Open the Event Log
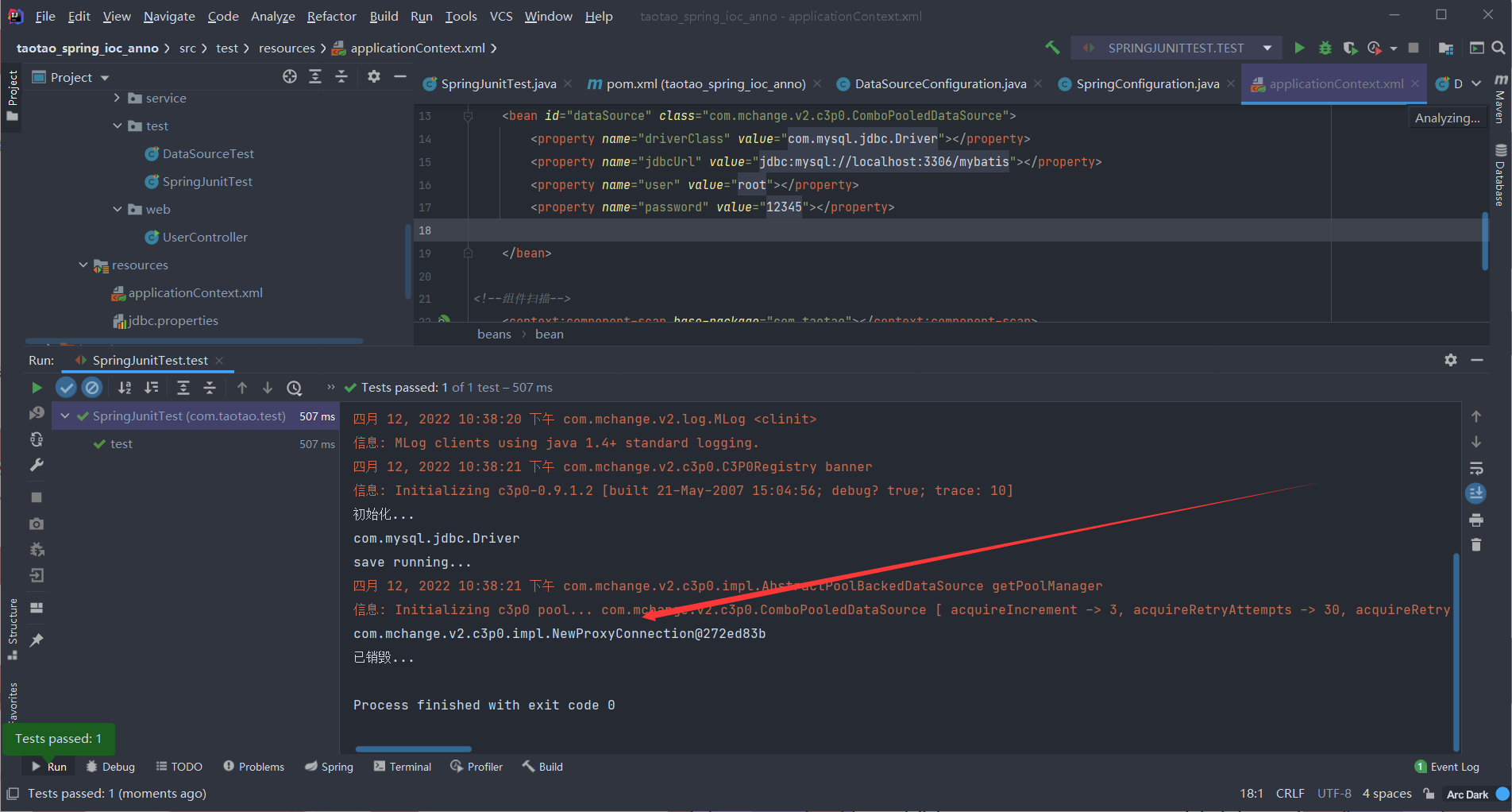Screen dimensions: 1512x812 point(1447,767)
